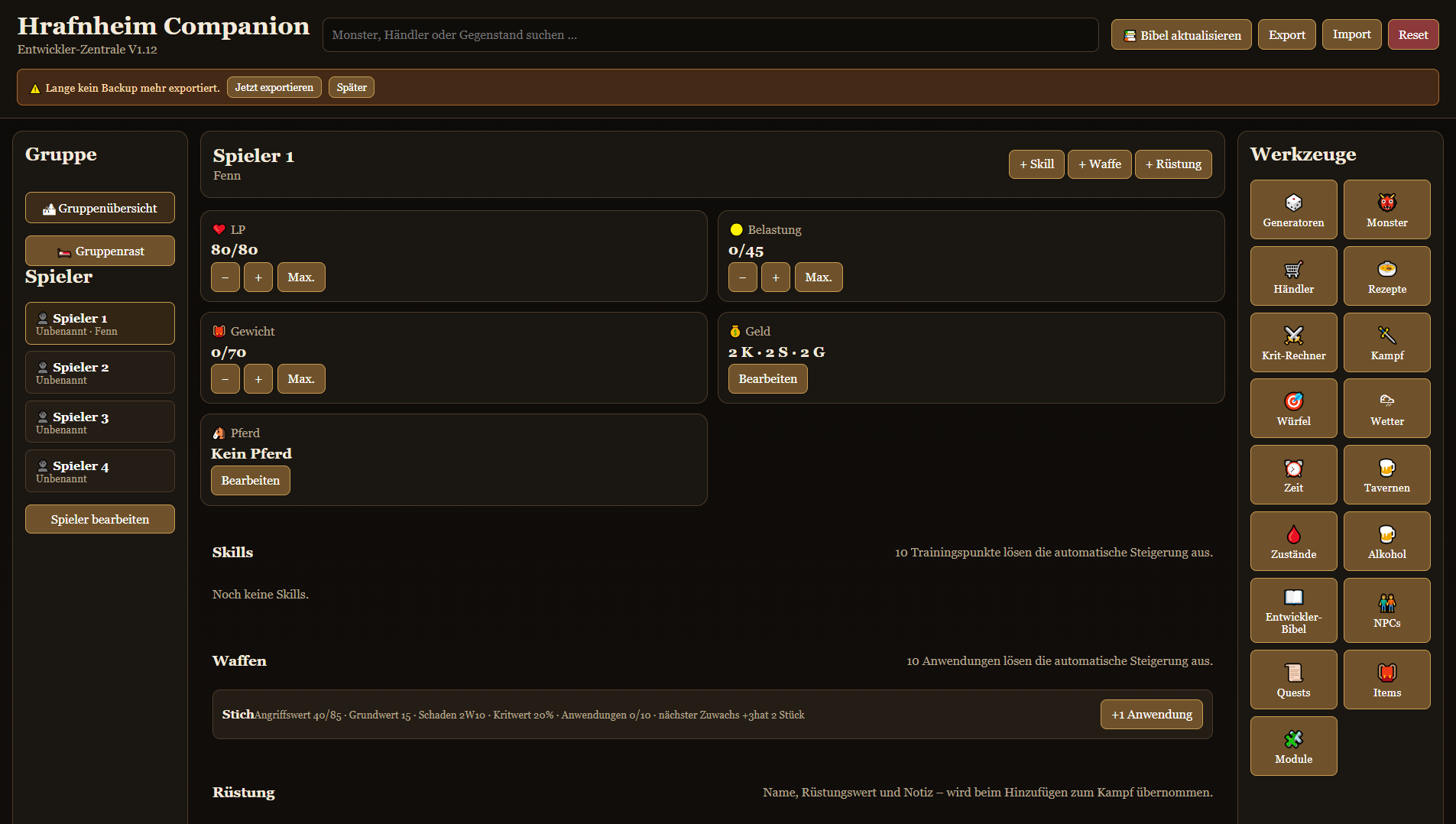Click the 'Noch keine Skills.' text
The height and width of the screenshot is (824, 1456).
[261, 595]
